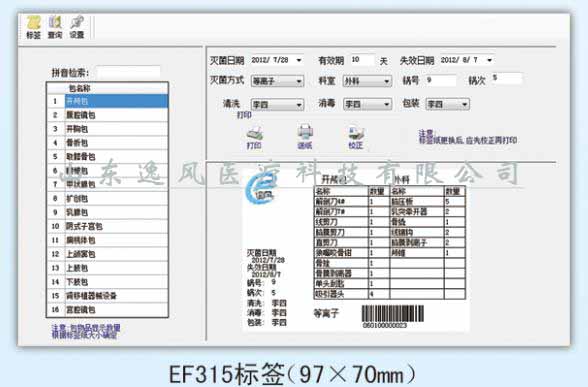
Task: Click the 校正 calibration printer icon
Action: pyautogui.click(x=356, y=137)
